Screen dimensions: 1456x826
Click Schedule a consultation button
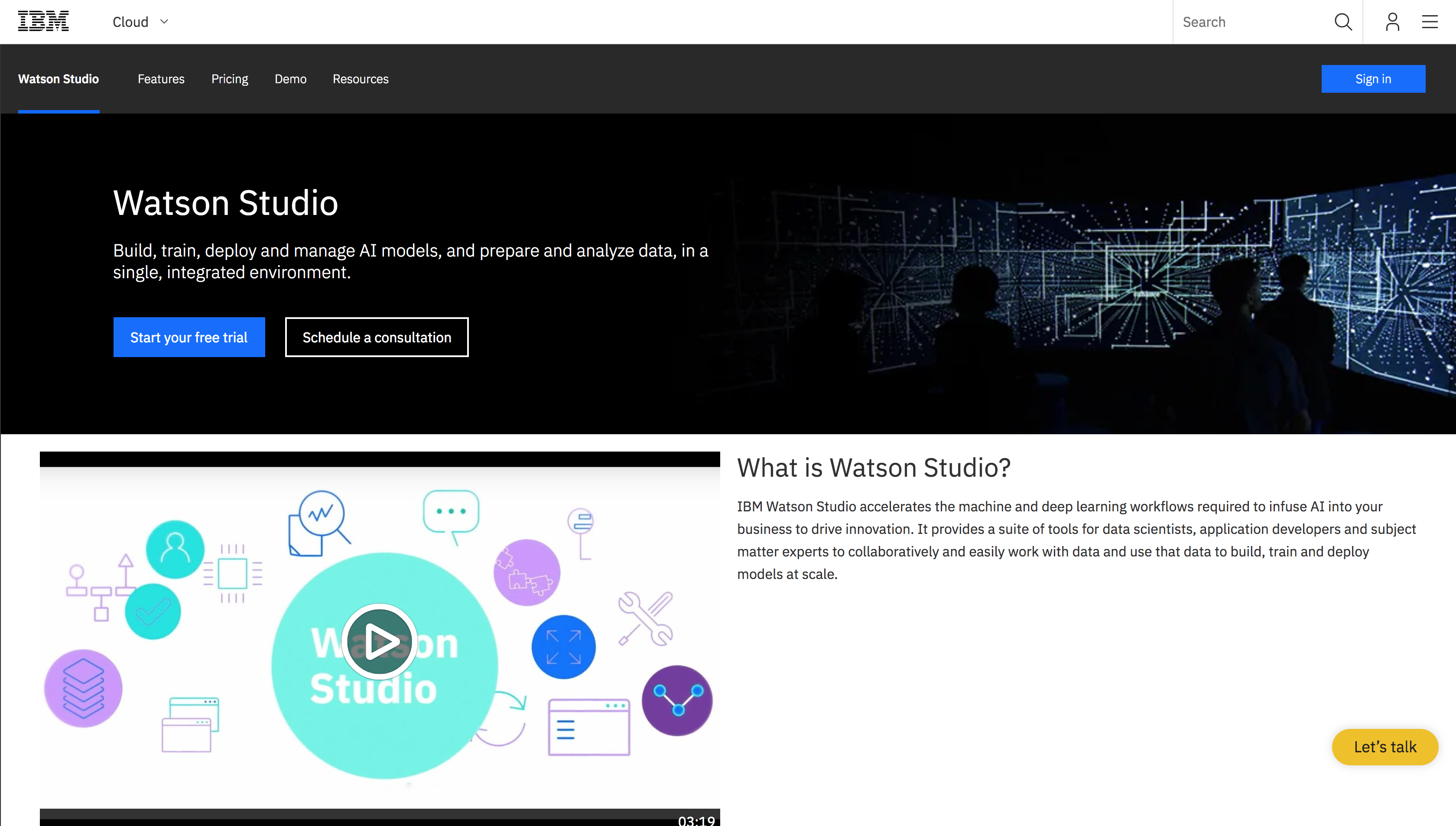[377, 338]
